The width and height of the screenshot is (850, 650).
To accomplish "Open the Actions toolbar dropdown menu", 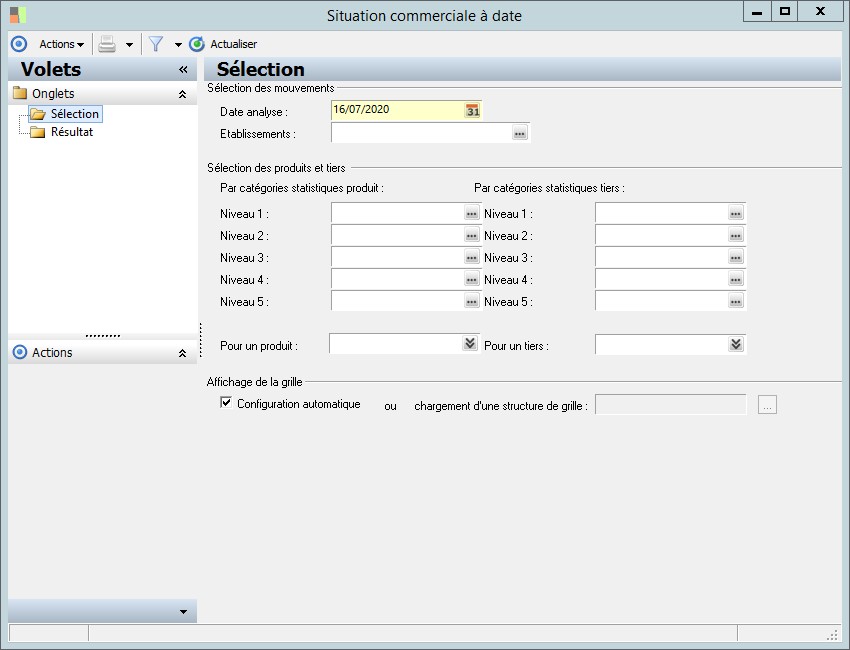I will tap(61, 44).
